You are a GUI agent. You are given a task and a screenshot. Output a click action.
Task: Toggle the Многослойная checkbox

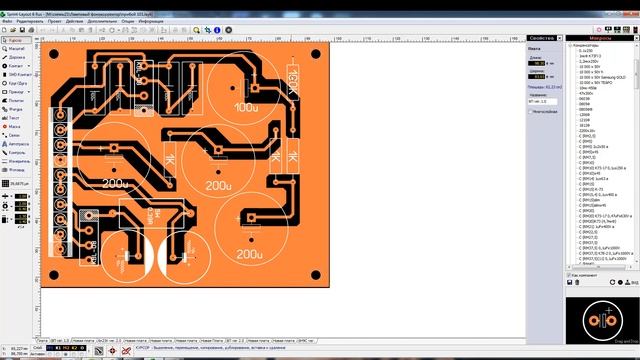[x=531, y=111]
